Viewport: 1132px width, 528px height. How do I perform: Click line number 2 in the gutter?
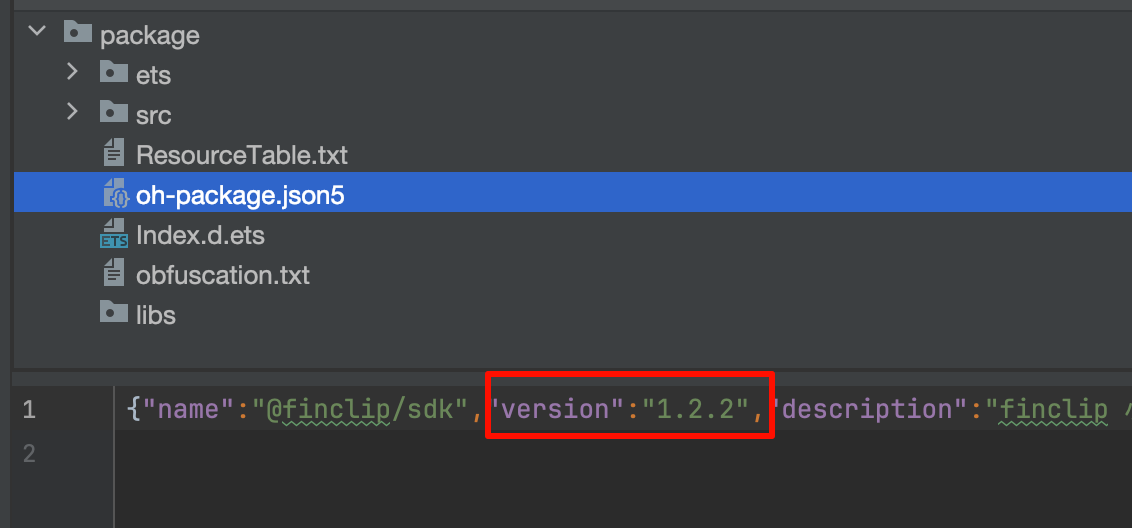[x=28, y=454]
